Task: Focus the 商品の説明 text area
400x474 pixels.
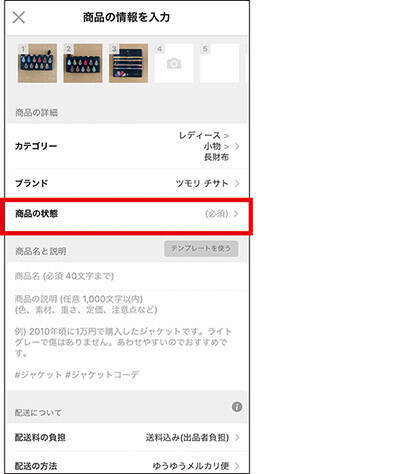Action: (127, 339)
